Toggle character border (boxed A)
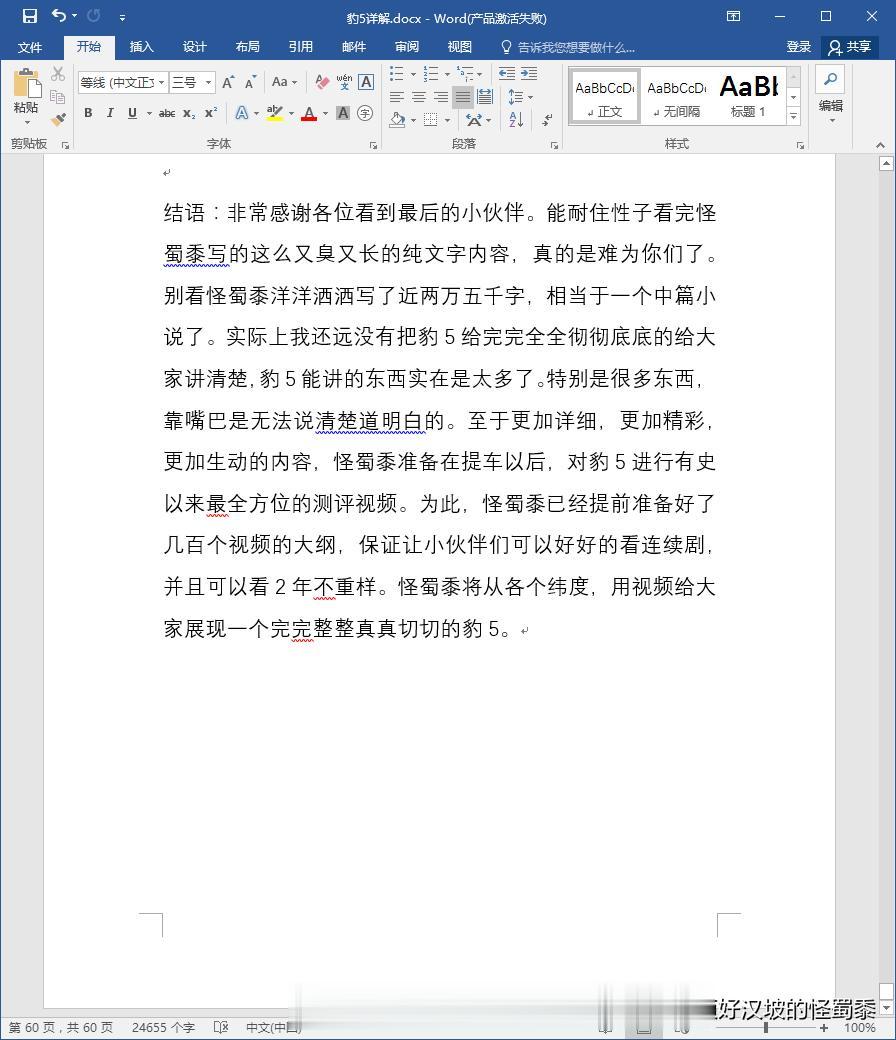The width and height of the screenshot is (896, 1040). coord(366,82)
